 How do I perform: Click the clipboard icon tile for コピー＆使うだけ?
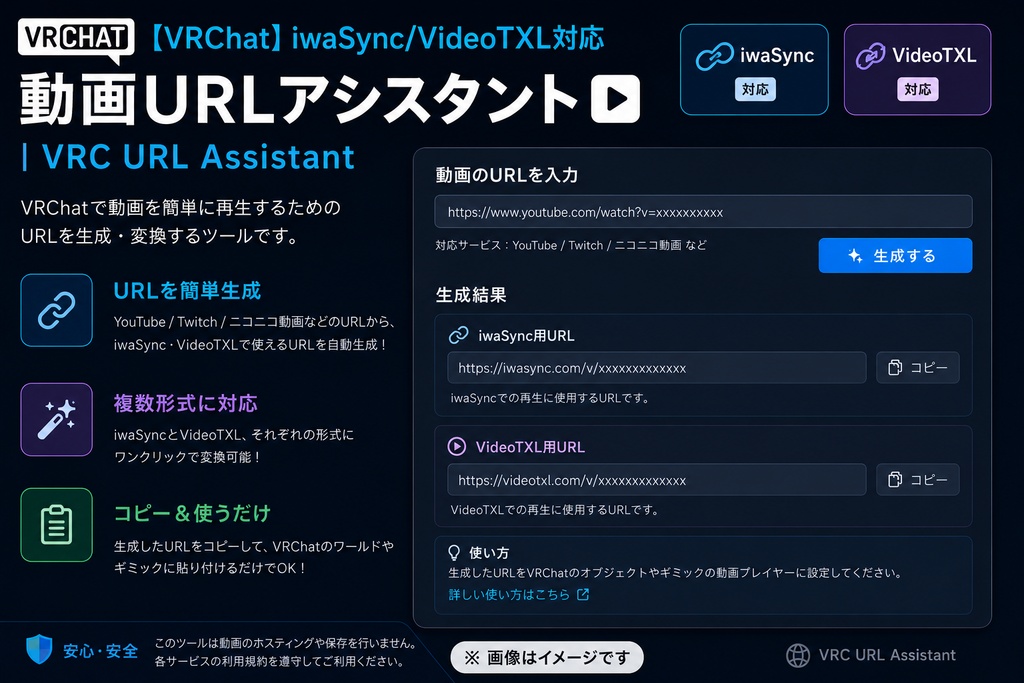pos(57,525)
